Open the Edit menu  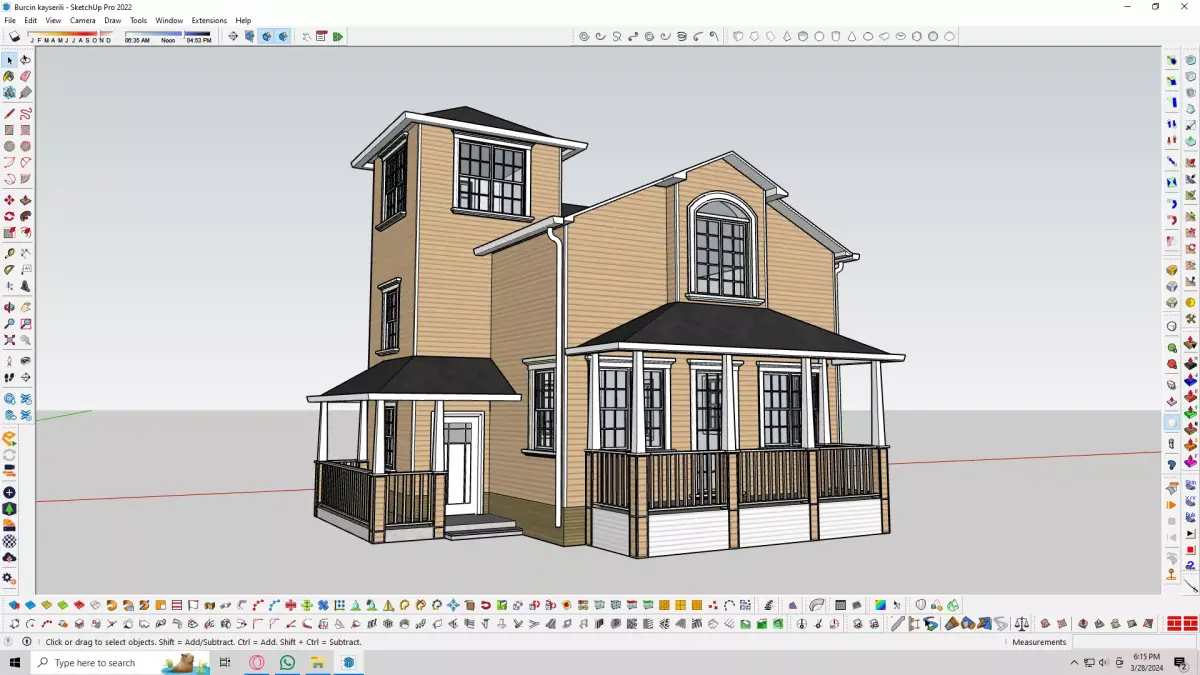31,20
